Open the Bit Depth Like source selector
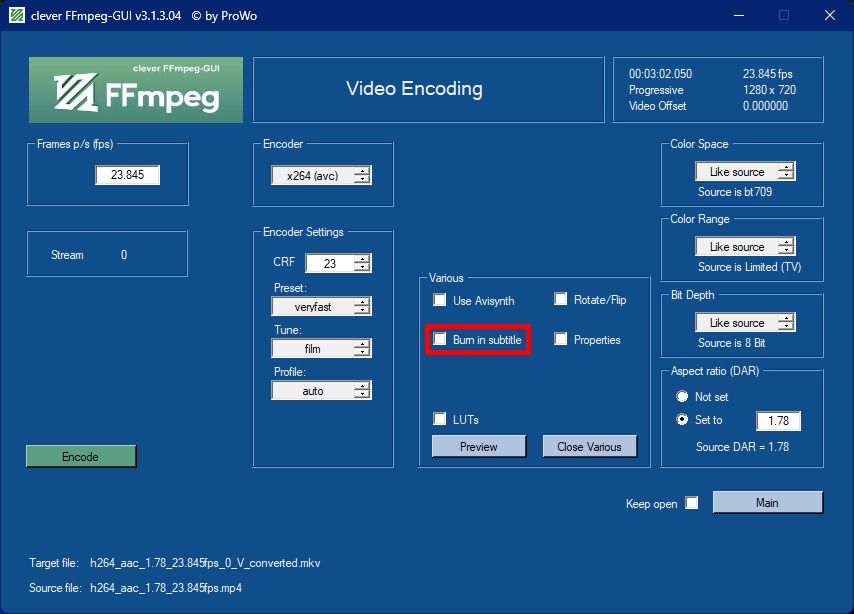The width and height of the screenshot is (854, 614). pyautogui.click(x=745, y=322)
